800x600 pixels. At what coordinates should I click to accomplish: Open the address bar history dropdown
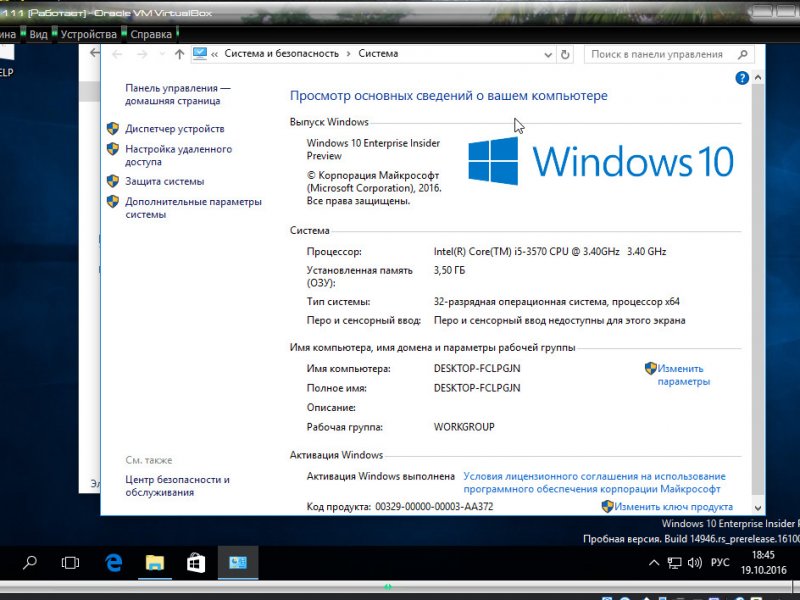click(548, 55)
